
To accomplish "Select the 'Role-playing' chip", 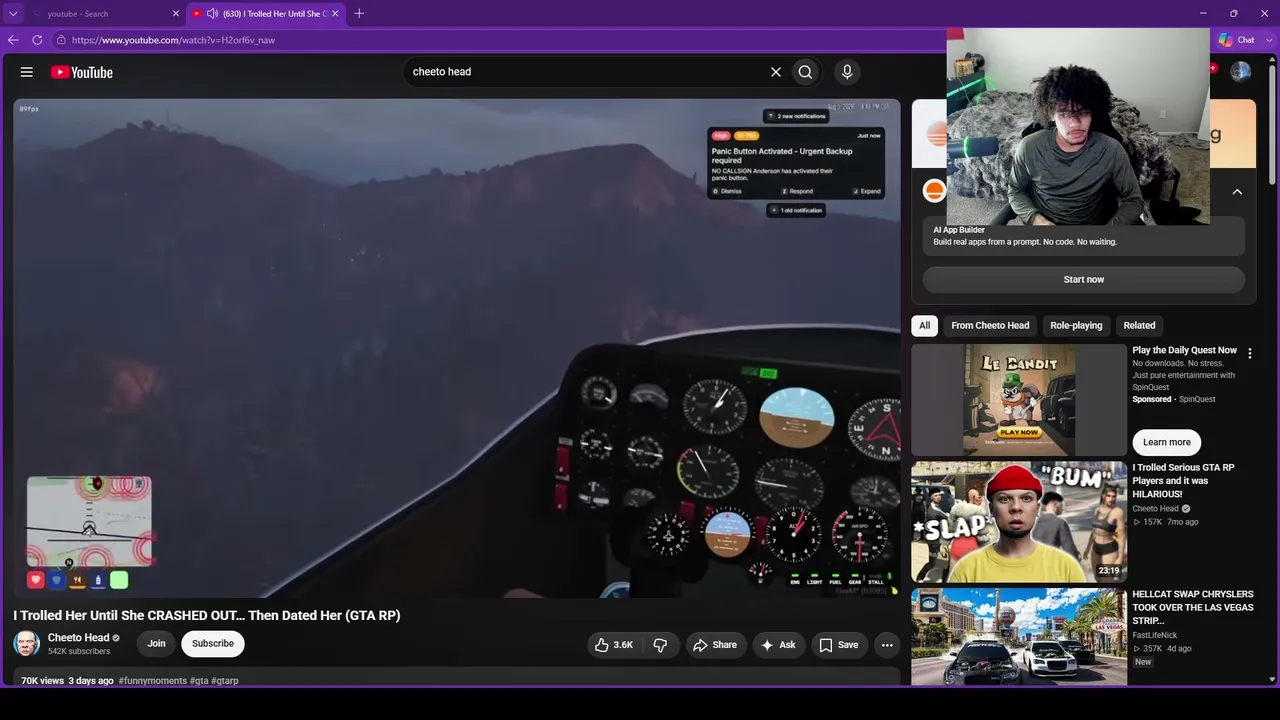I will tap(1076, 325).
